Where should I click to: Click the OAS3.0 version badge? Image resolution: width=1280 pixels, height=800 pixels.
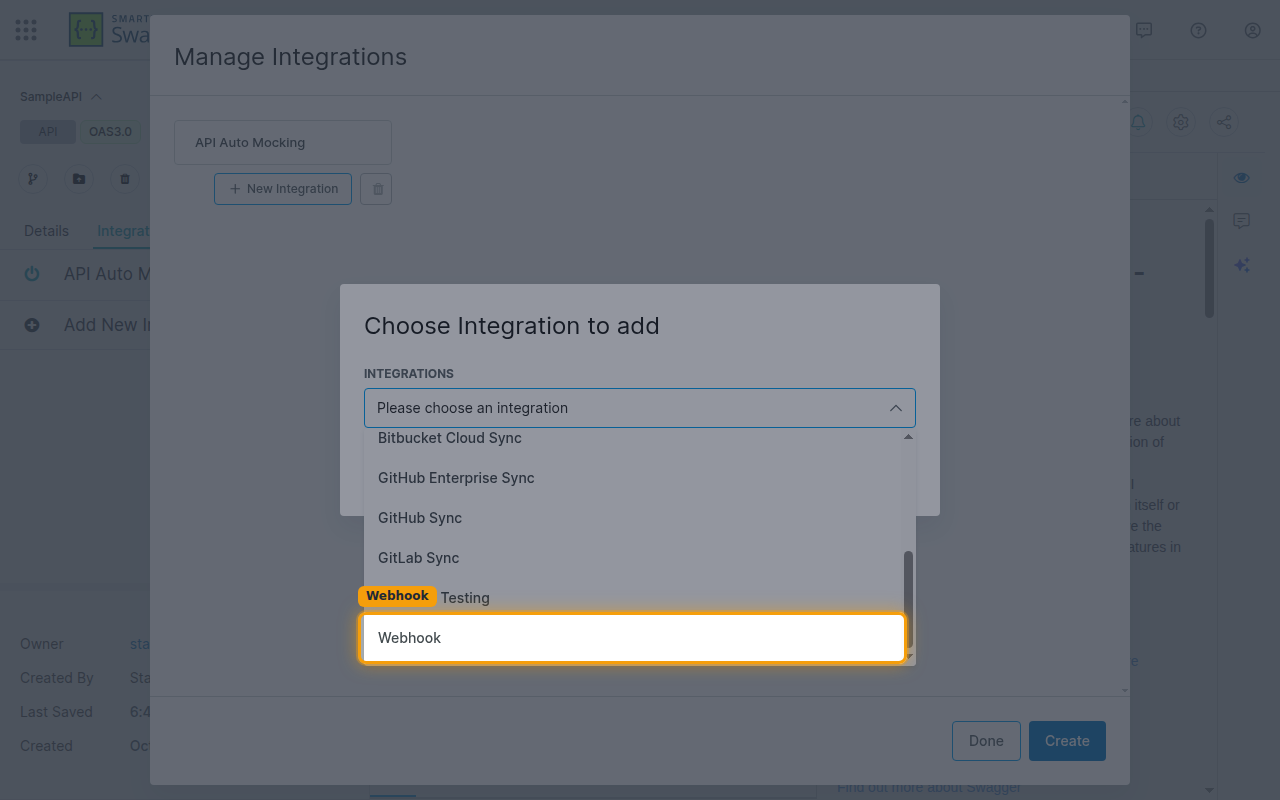tap(110, 132)
